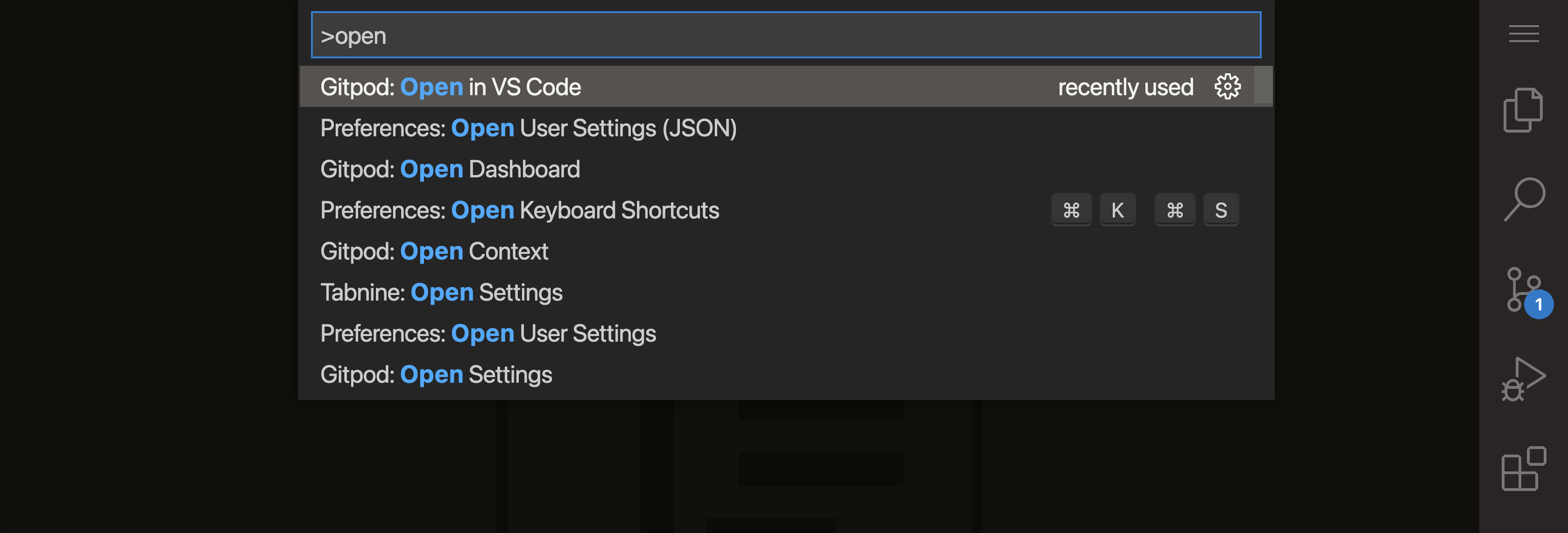This screenshot has width=1568, height=533.
Task: Run the Gitpod: Open in VS Code command
Action: (451, 86)
